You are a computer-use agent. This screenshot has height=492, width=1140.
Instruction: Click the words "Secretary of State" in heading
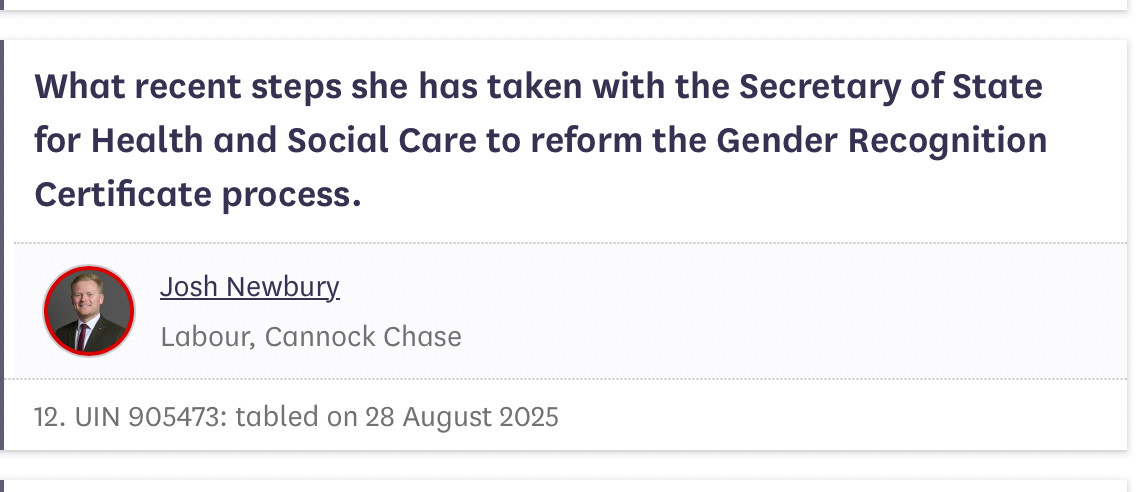(891, 86)
